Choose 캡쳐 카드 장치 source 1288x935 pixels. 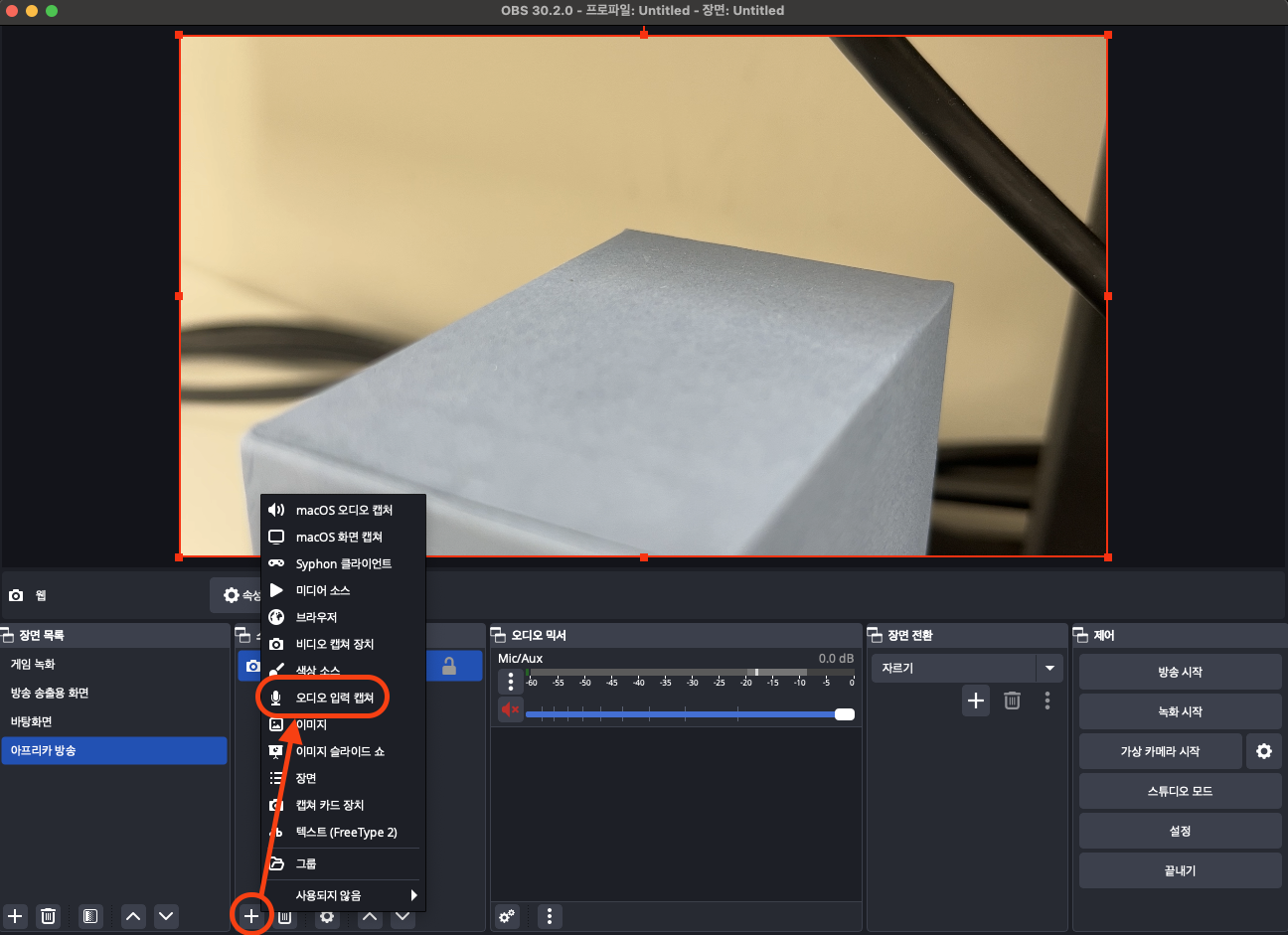(343, 805)
